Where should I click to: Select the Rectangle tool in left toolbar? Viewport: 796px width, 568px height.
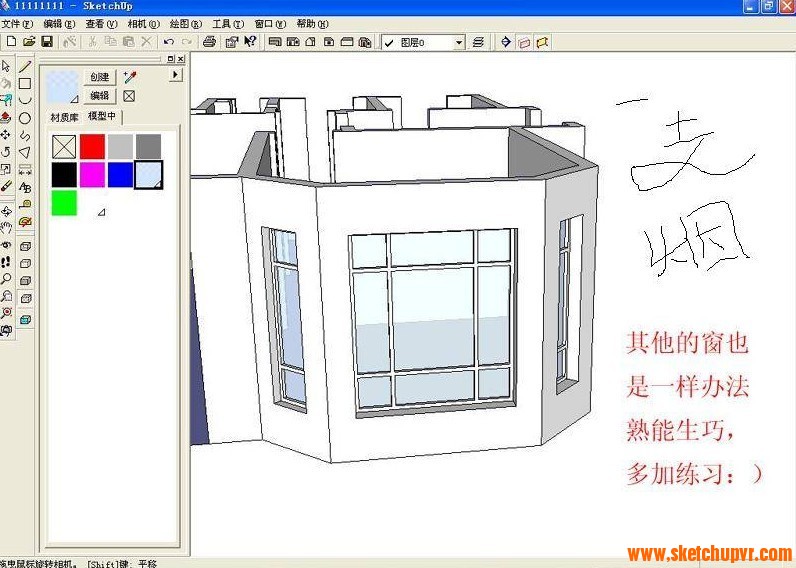(x=25, y=83)
